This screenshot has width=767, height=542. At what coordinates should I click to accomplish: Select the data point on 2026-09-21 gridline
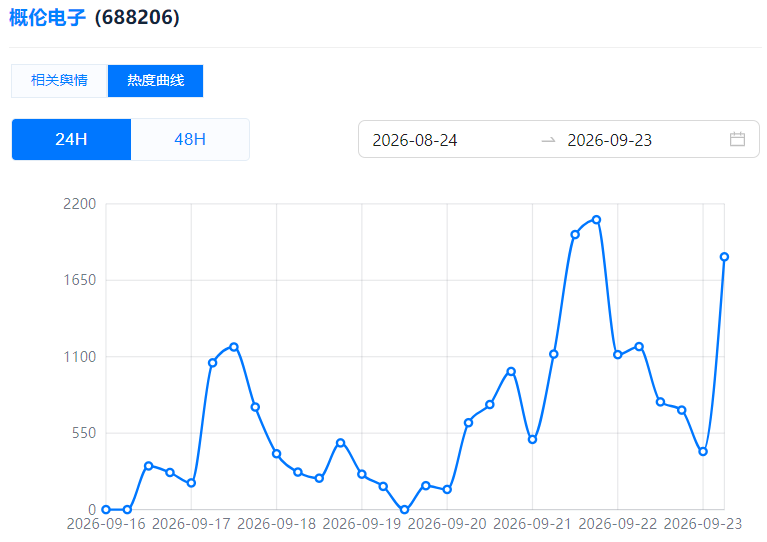coord(533,439)
